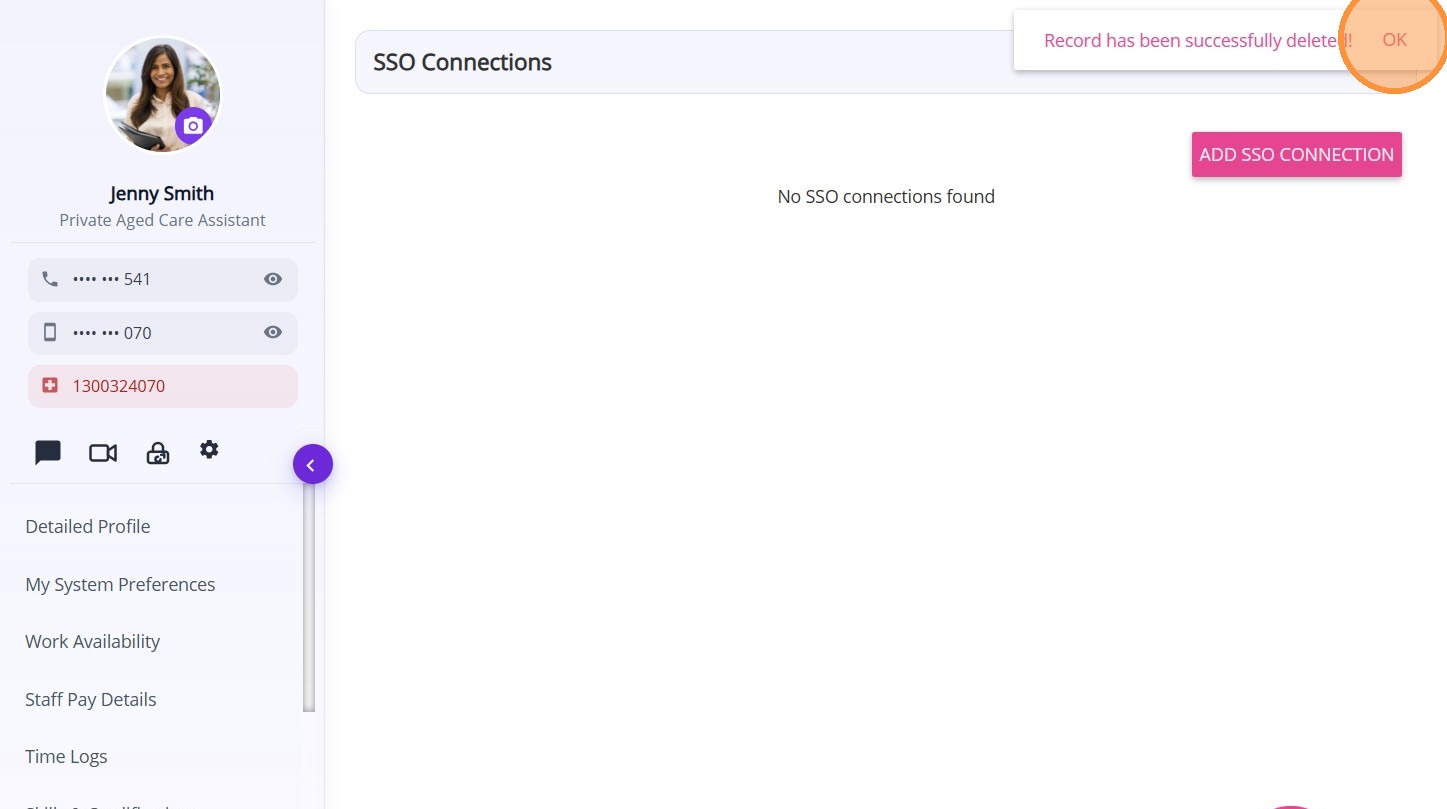Click the camera icon on profile photo
This screenshot has height=809, width=1447.
click(193, 126)
